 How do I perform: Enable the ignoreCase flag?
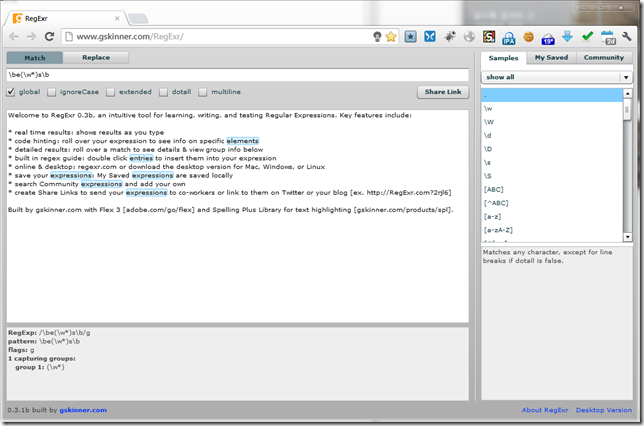(x=51, y=92)
